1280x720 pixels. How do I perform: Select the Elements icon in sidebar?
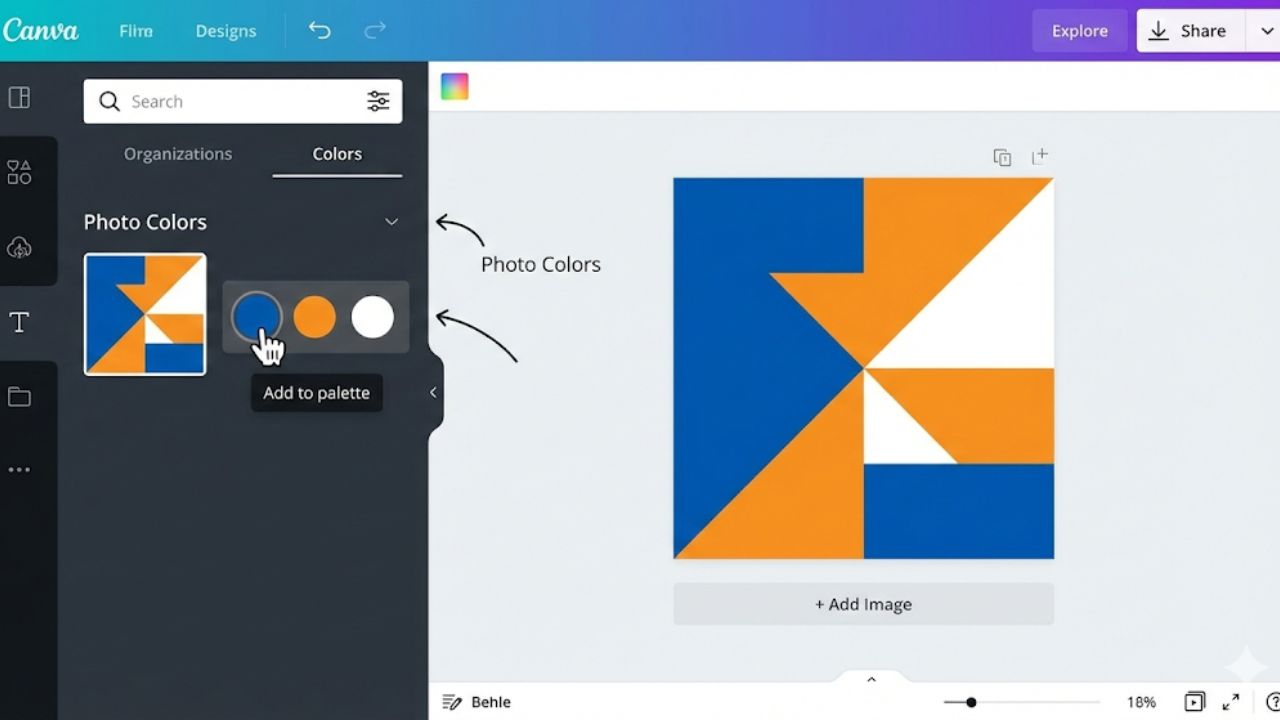pos(19,171)
